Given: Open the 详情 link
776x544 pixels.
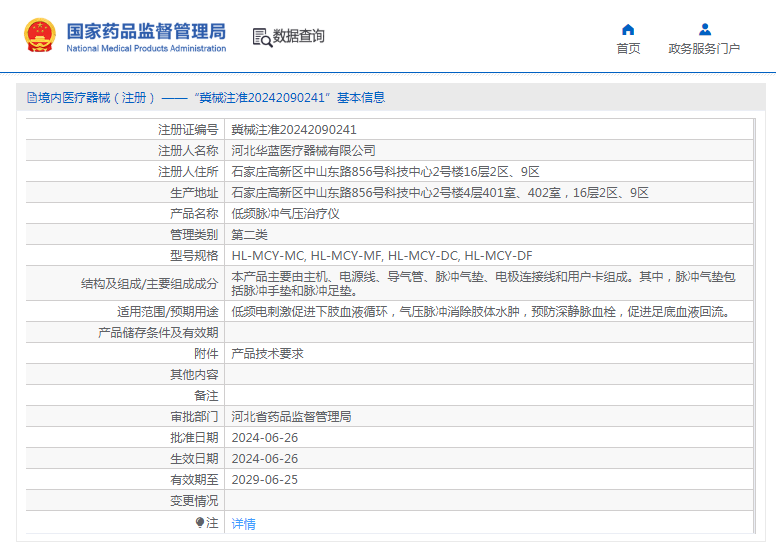Looking at the screenshot, I should pos(243,524).
